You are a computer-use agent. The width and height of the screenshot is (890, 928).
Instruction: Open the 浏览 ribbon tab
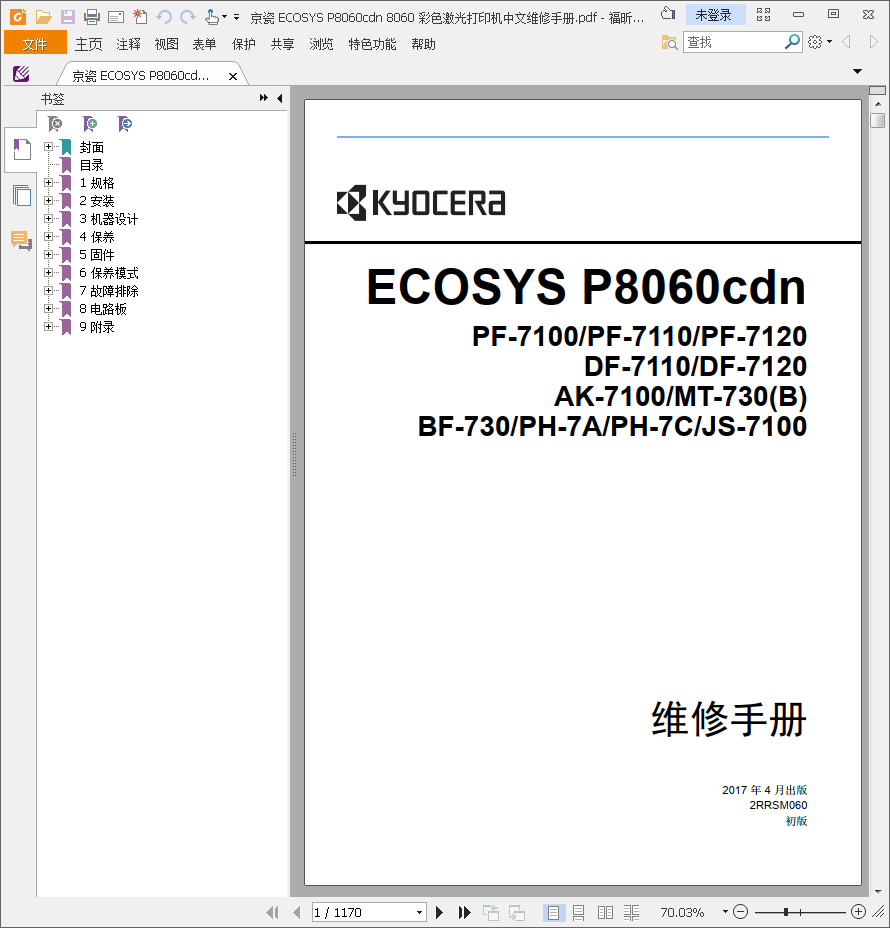tap(321, 44)
